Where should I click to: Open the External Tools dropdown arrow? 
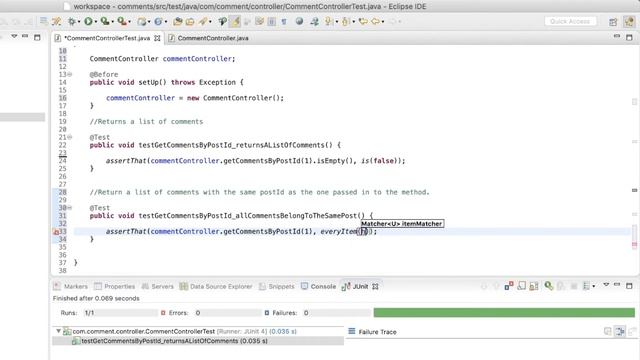tap(129, 22)
